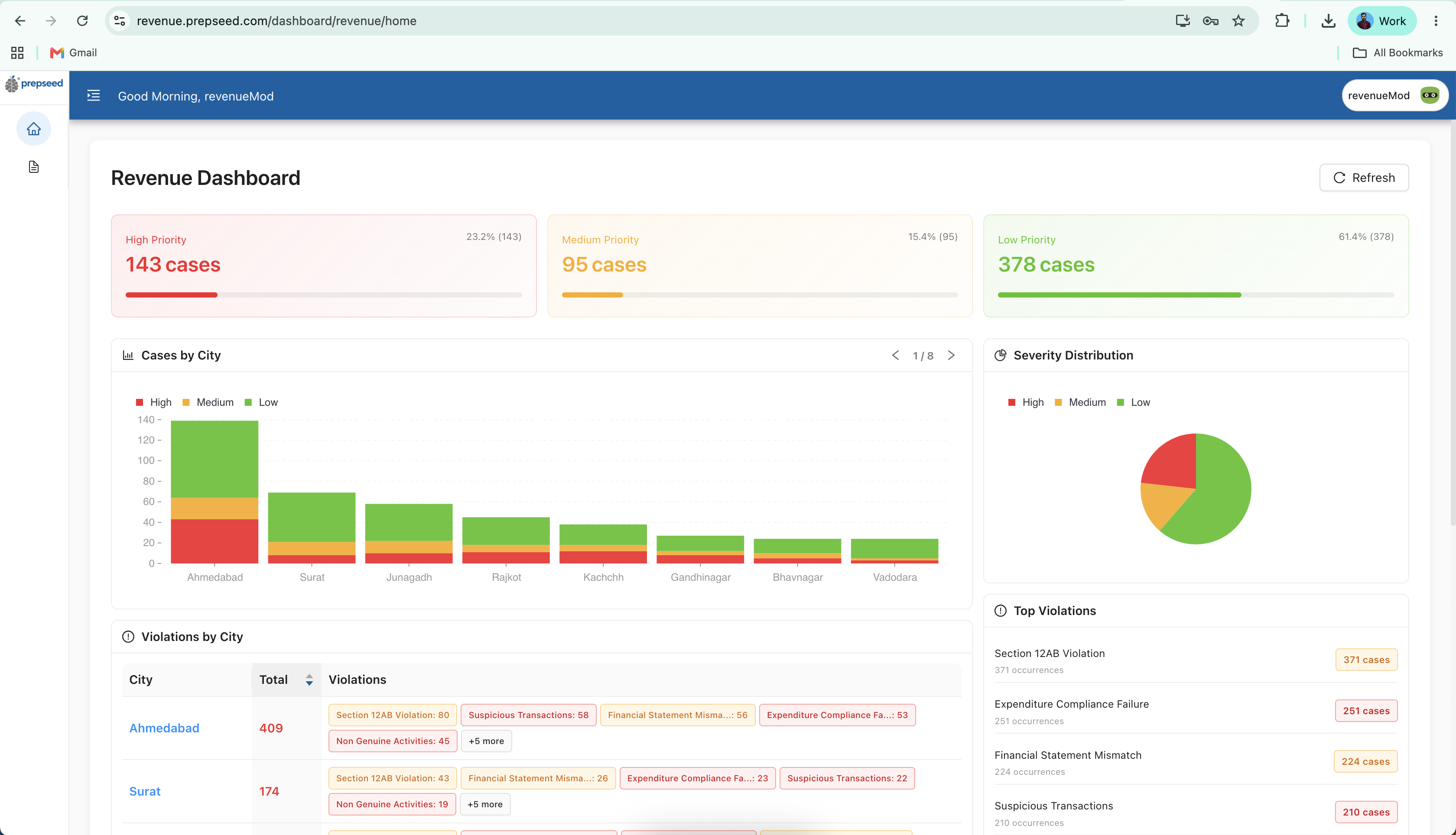
Task: Click the Surat bar in the chart
Action: coord(312,528)
